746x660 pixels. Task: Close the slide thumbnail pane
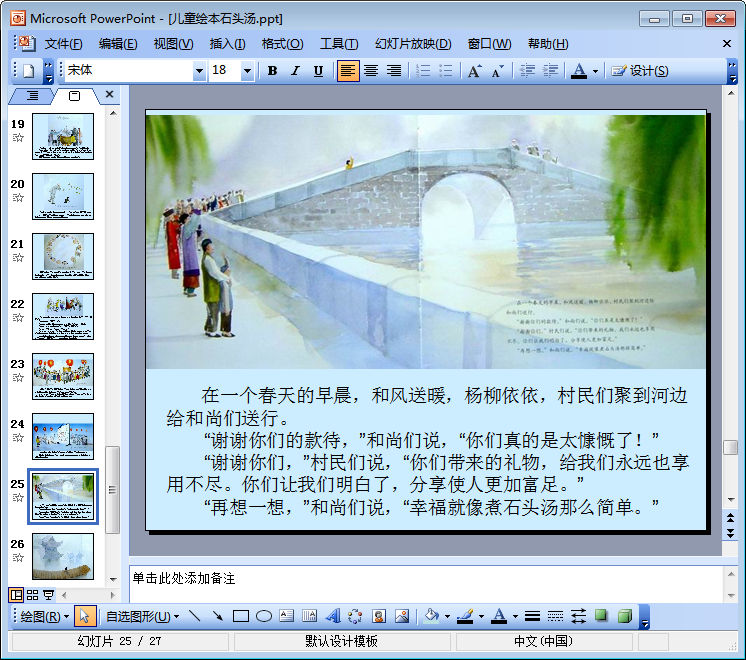pos(109,94)
